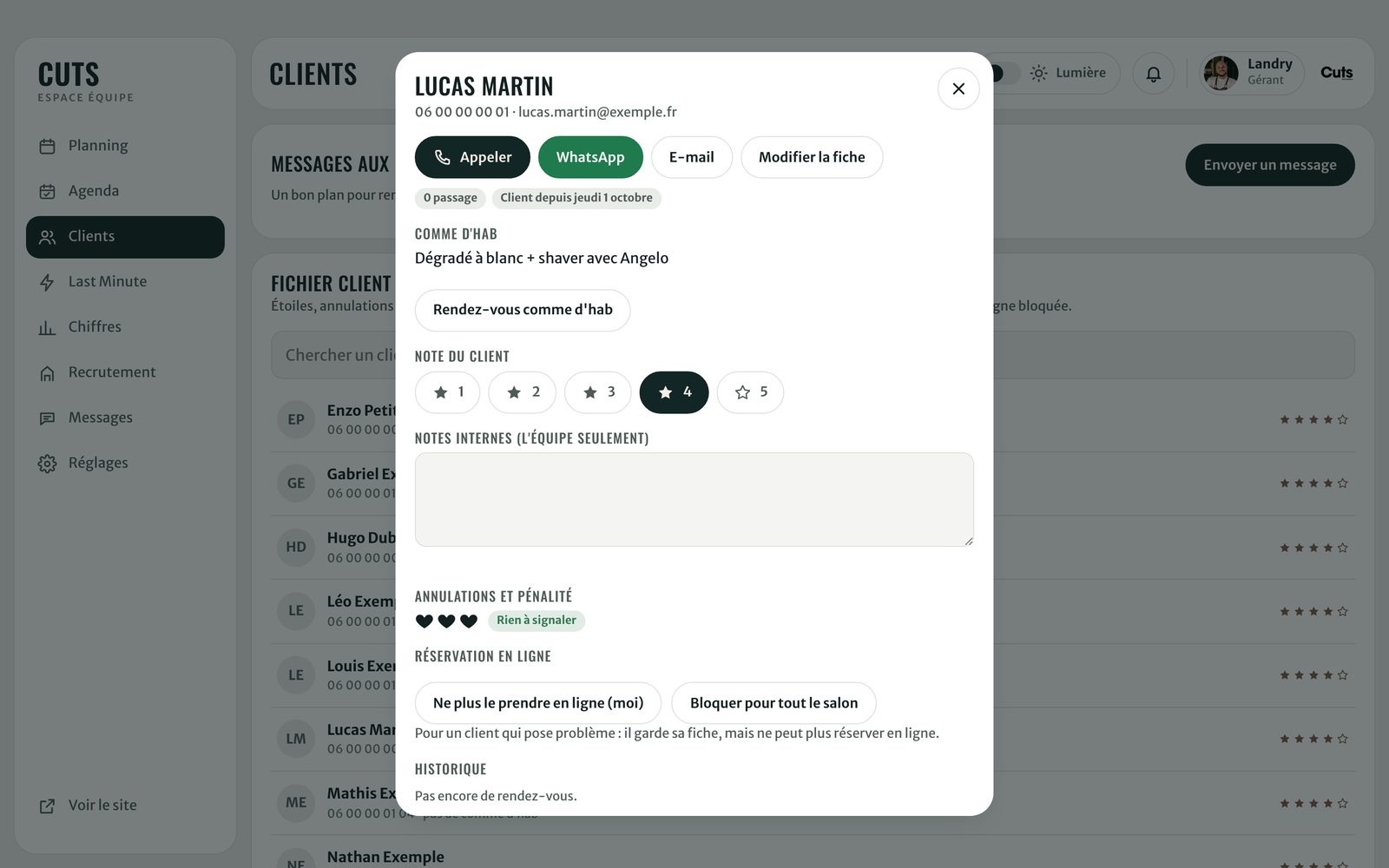
Task: Open Landry Gérant profile avatar
Action: 1221,74
